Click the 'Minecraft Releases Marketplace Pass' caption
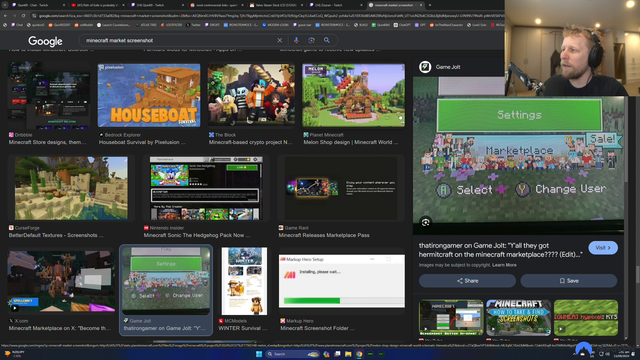Screen dimensions: 640x360 click(x=324, y=235)
